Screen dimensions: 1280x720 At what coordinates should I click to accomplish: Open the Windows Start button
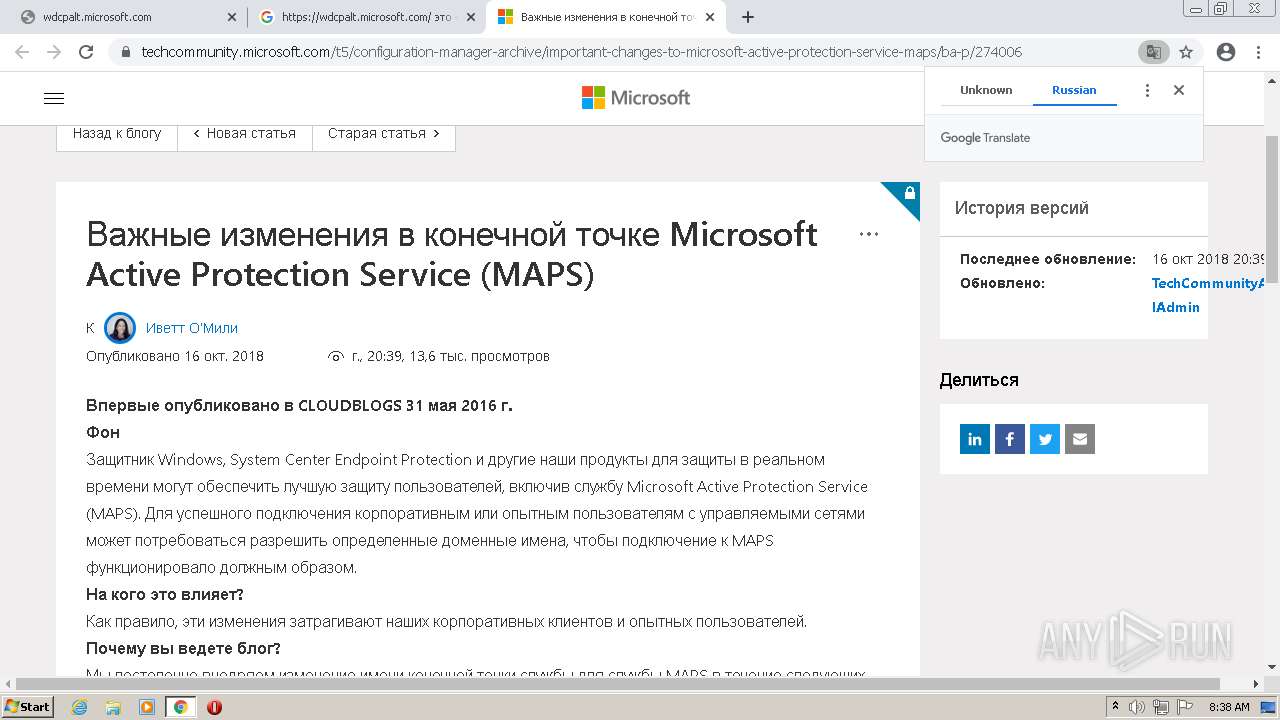tap(27, 706)
